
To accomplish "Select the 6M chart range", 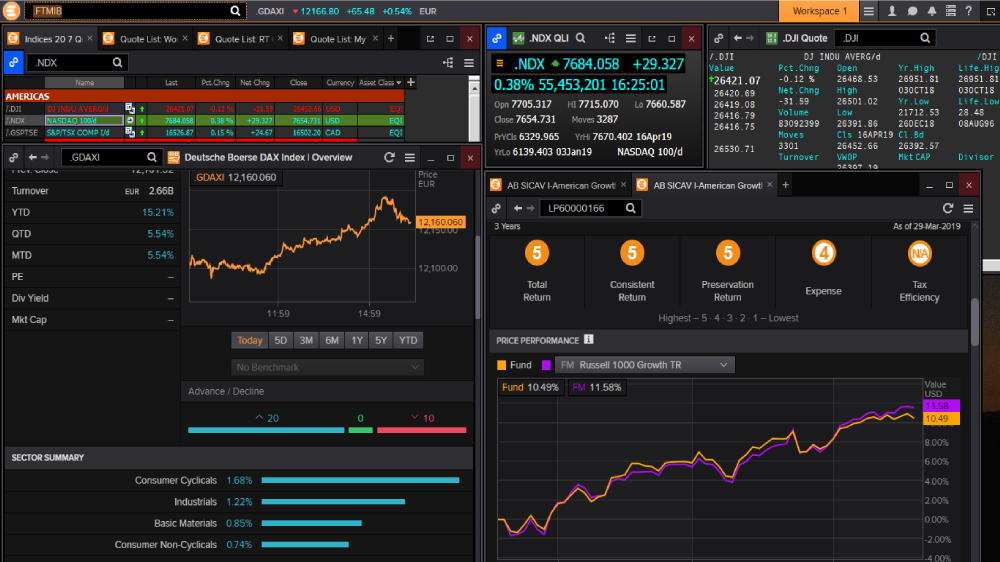I will [x=332, y=341].
